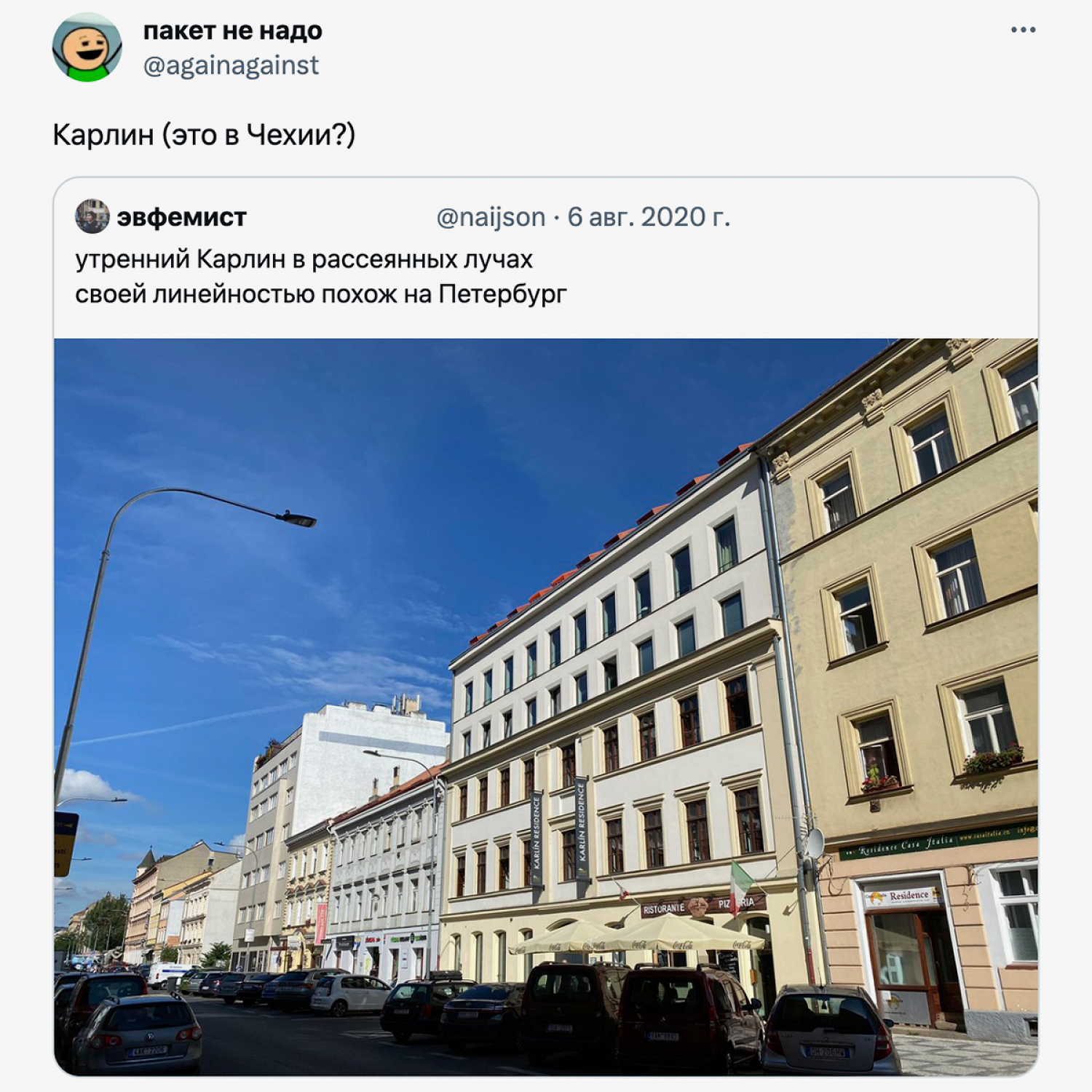Open the пакет не надо profile avatar
Image resolution: width=1092 pixels, height=1092 pixels.
point(87,47)
